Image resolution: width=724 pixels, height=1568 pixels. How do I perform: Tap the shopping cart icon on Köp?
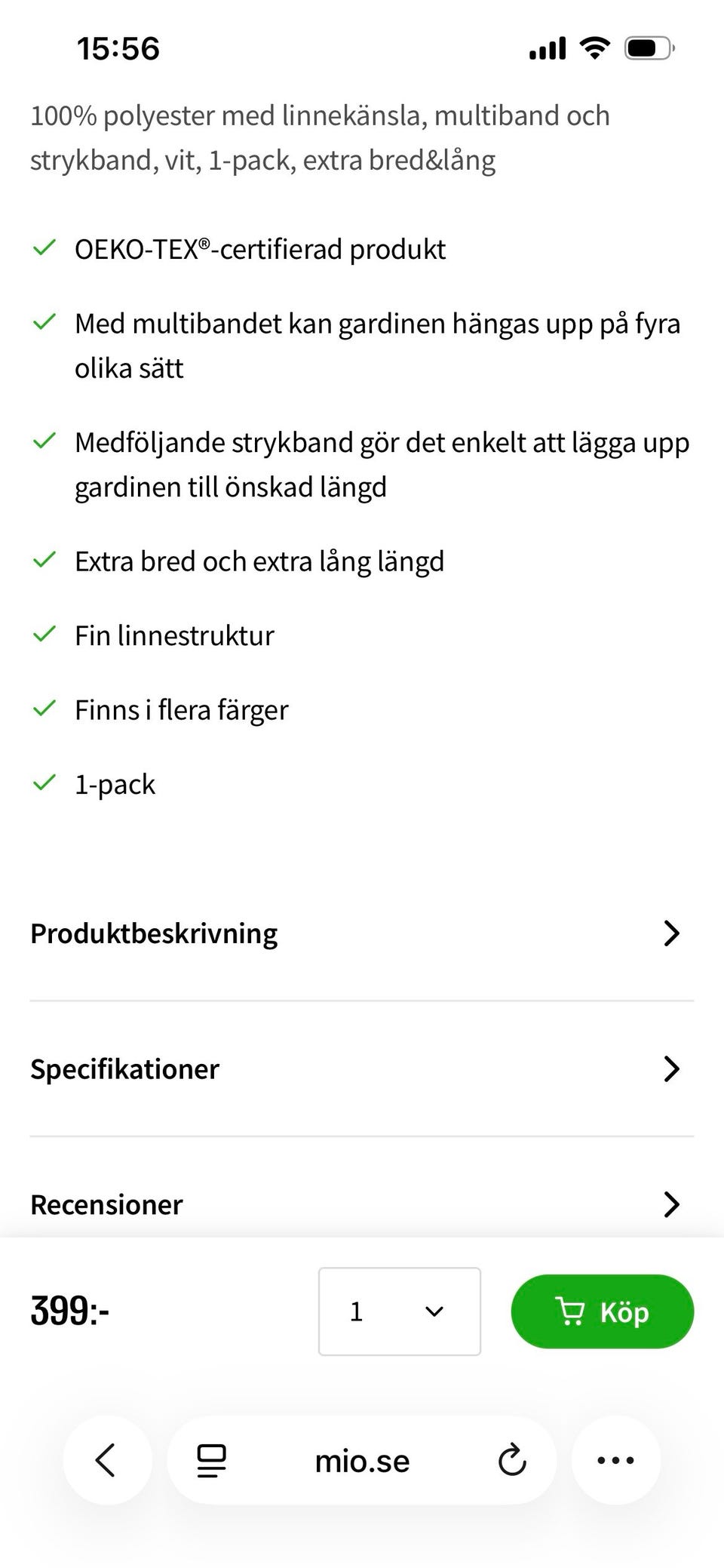(570, 1311)
